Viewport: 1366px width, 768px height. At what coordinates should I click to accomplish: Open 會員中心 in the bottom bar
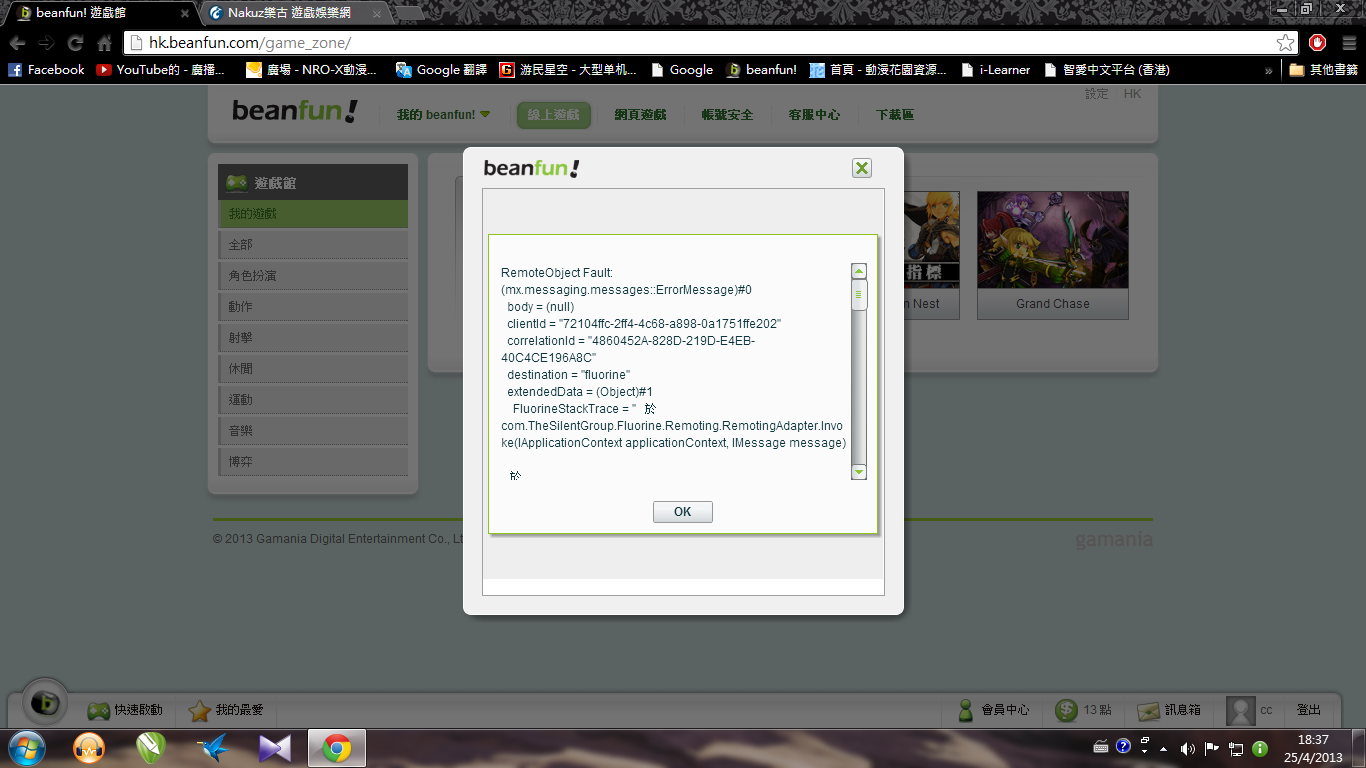pyautogui.click(x=993, y=710)
